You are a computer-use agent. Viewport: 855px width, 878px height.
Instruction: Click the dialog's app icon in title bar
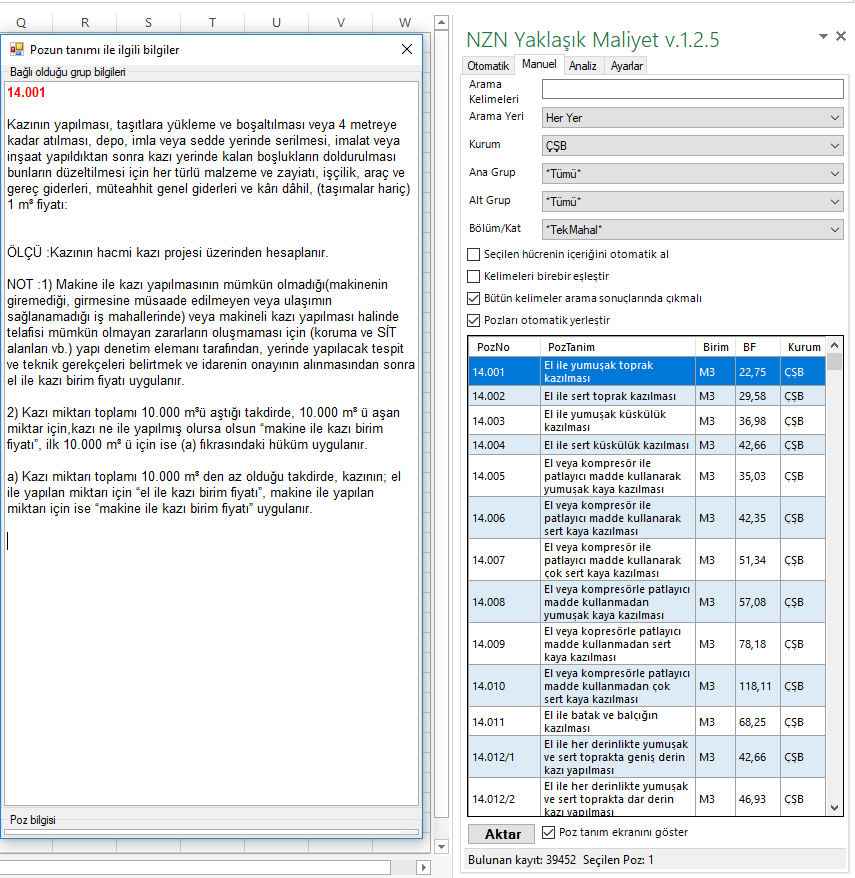click(16, 49)
